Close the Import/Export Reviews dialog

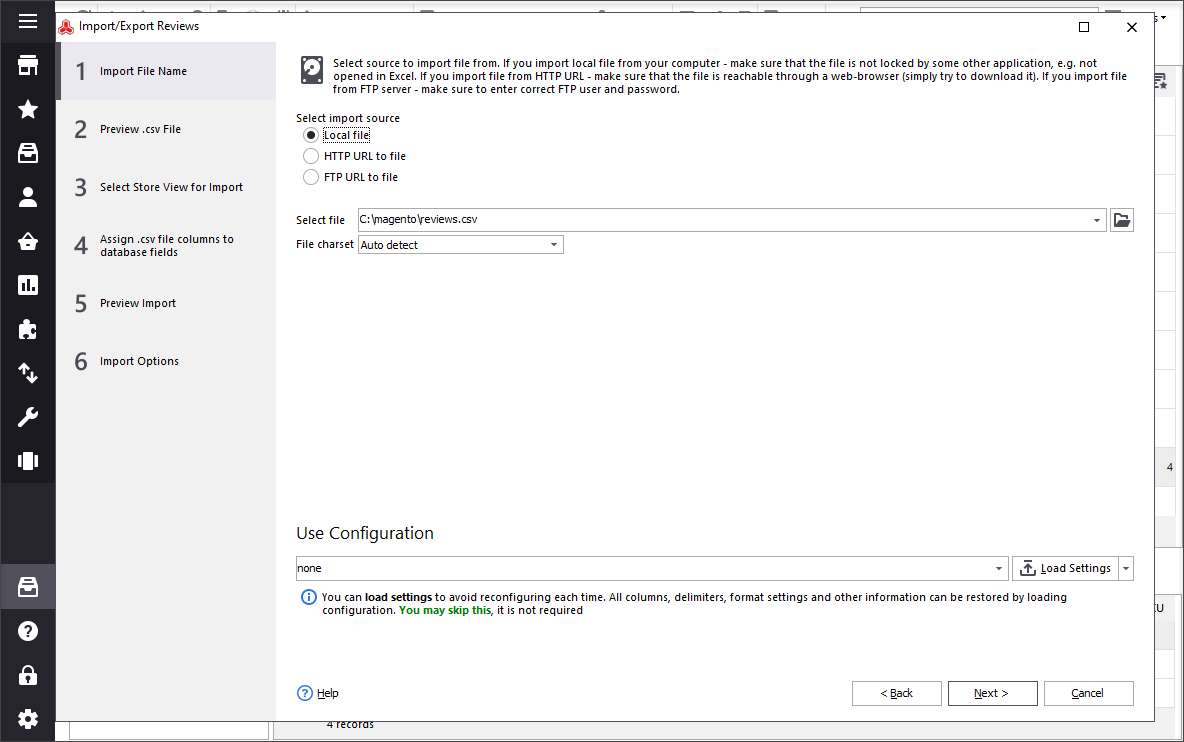(x=1131, y=27)
